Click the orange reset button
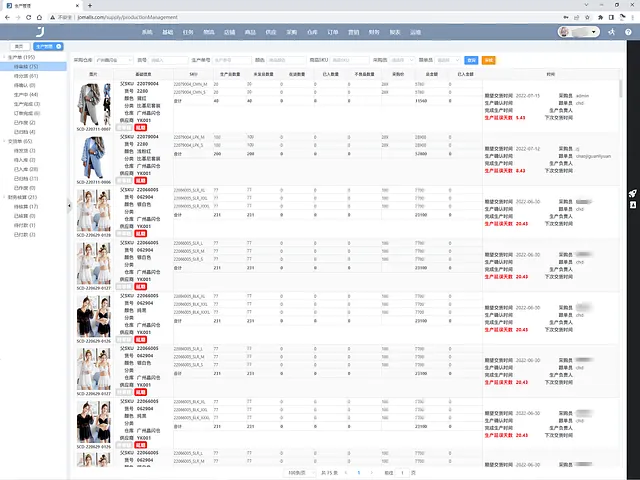Viewport: 640px width, 480px height. [489, 60]
